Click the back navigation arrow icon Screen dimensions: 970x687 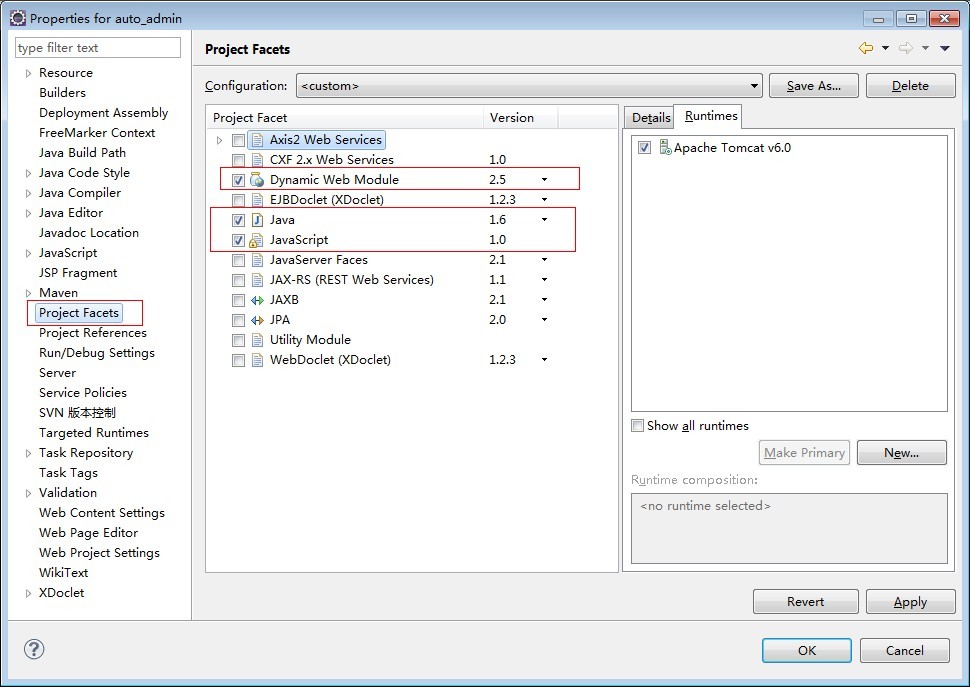click(866, 48)
